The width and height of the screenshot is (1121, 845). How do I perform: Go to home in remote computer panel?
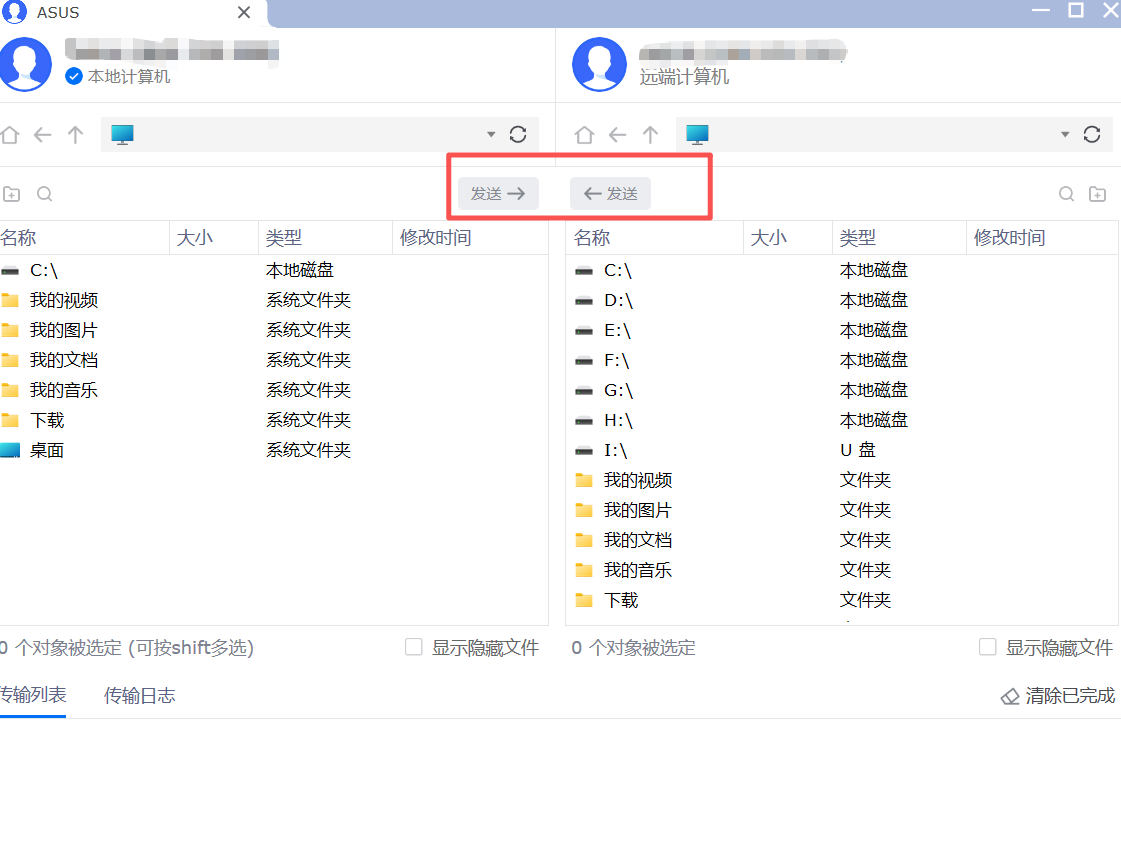[584, 134]
